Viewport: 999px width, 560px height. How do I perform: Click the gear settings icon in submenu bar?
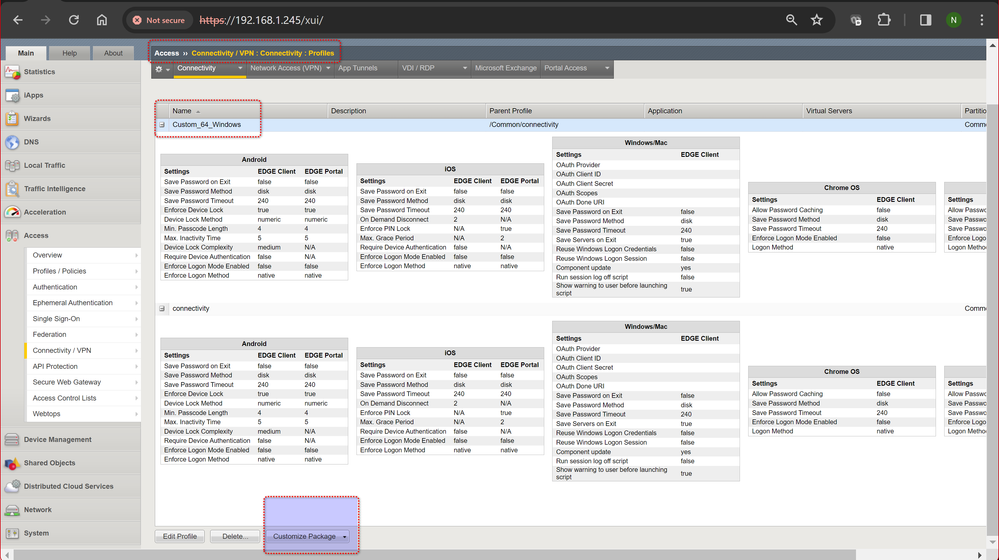click(x=161, y=69)
